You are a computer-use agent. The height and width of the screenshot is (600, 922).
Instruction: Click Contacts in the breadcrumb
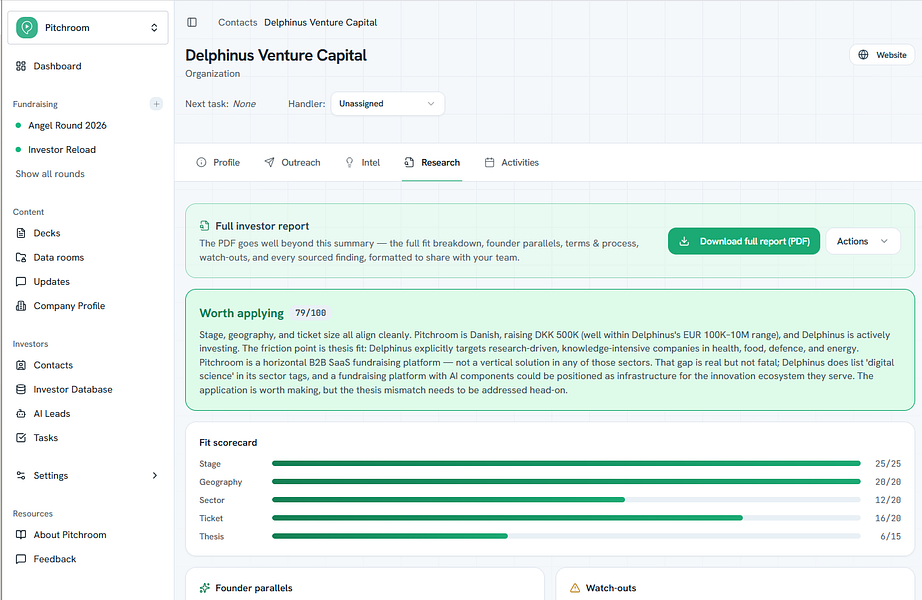click(x=238, y=22)
